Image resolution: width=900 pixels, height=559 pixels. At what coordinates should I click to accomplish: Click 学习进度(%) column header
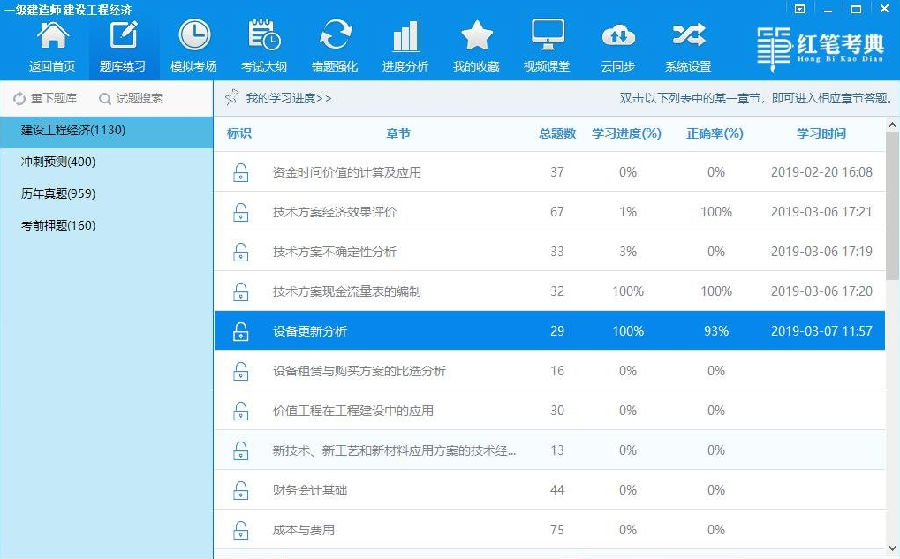627,134
